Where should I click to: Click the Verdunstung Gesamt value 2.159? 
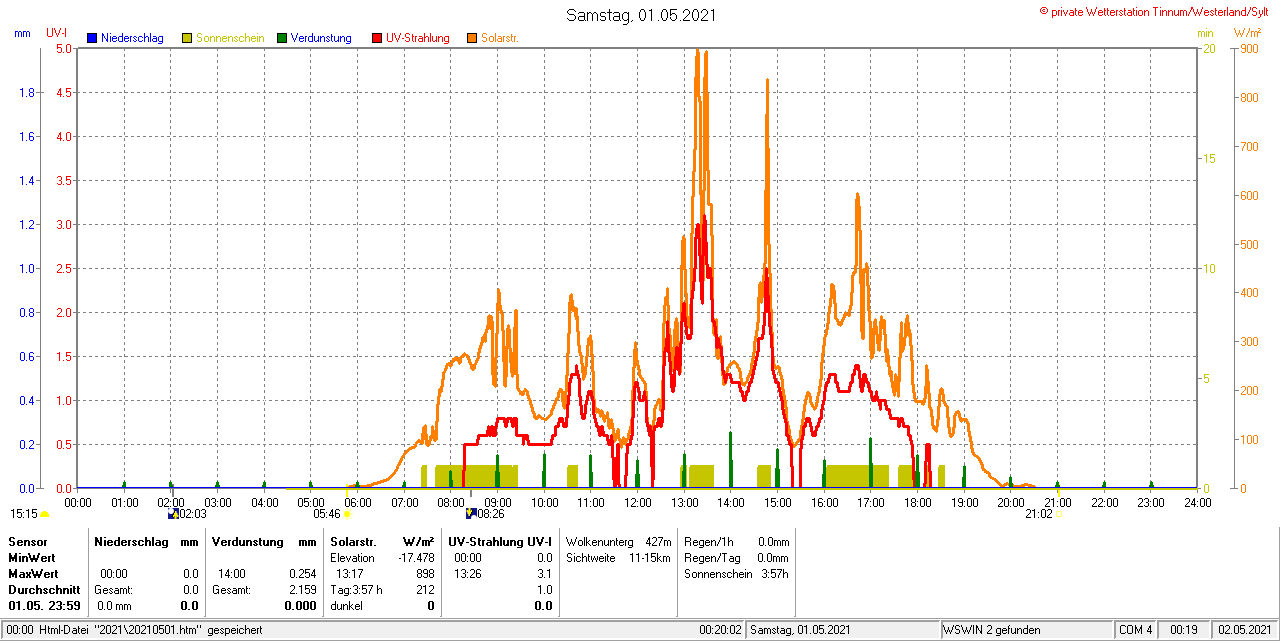coord(302,589)
